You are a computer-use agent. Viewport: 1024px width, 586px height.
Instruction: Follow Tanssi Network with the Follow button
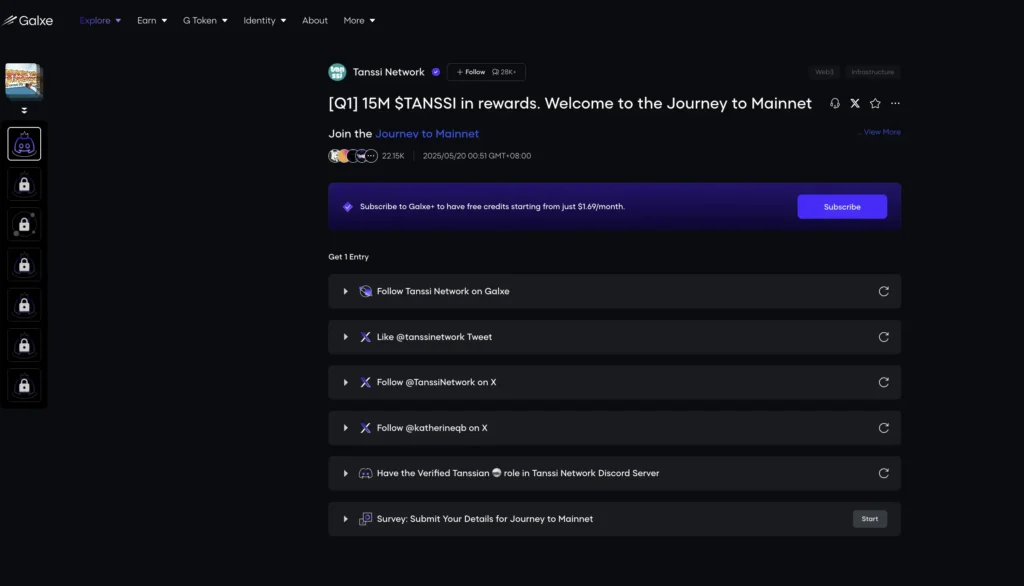(471, 72)
